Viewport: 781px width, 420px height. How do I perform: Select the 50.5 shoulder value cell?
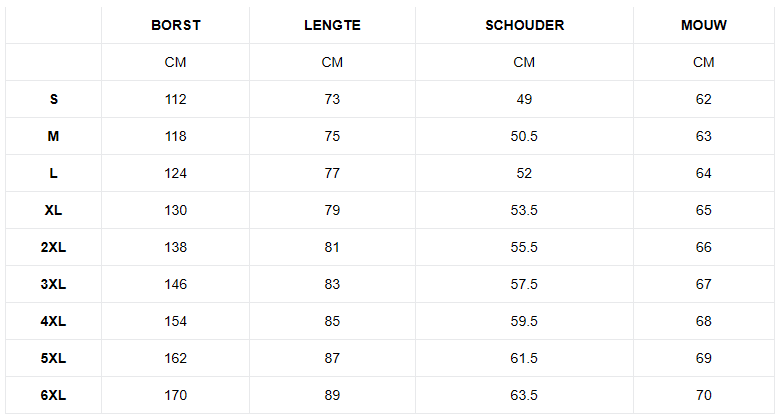[x=524, y=136]
